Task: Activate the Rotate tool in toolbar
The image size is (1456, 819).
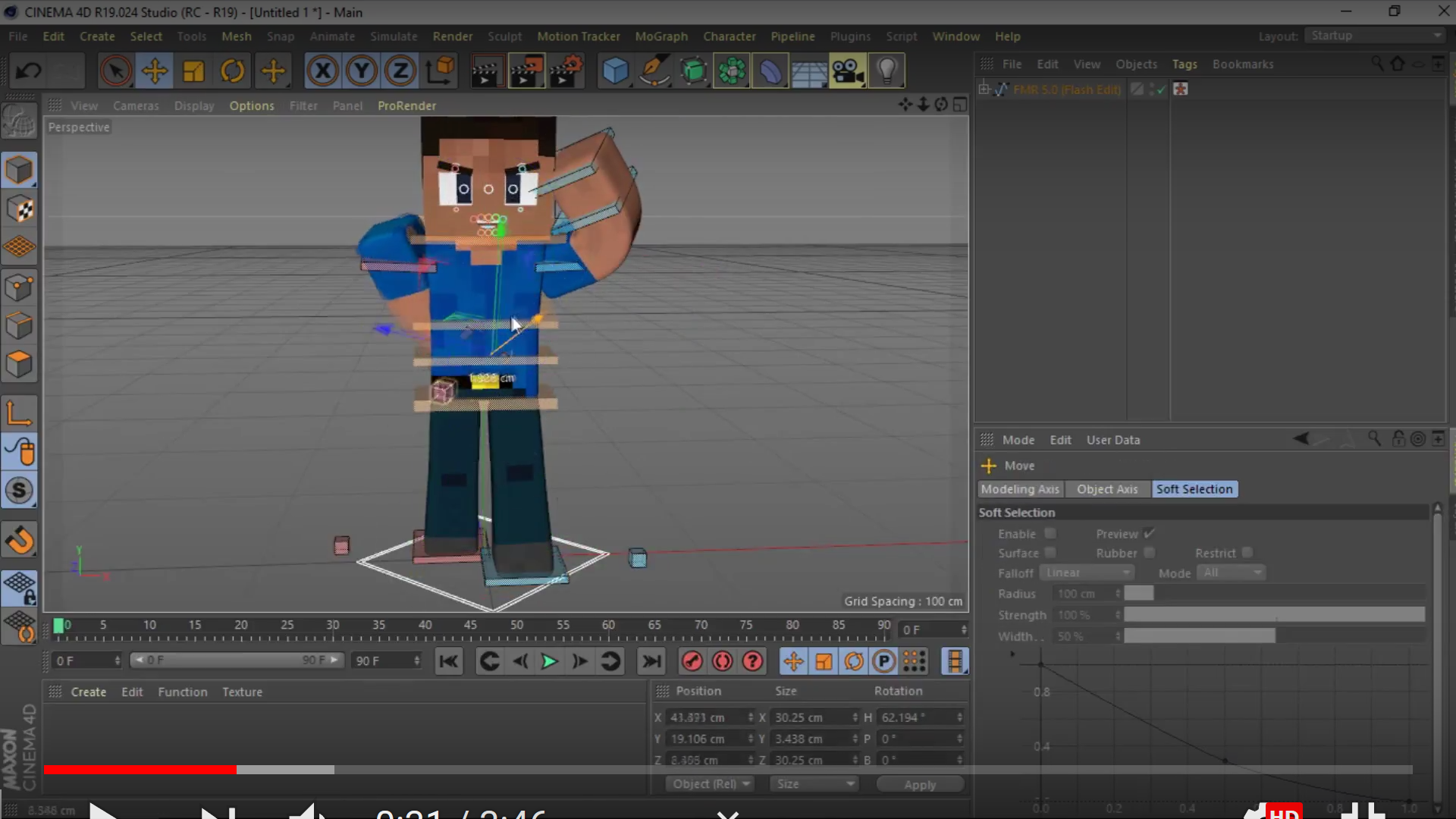Action: pyautogui.click(x=233, y=71)
